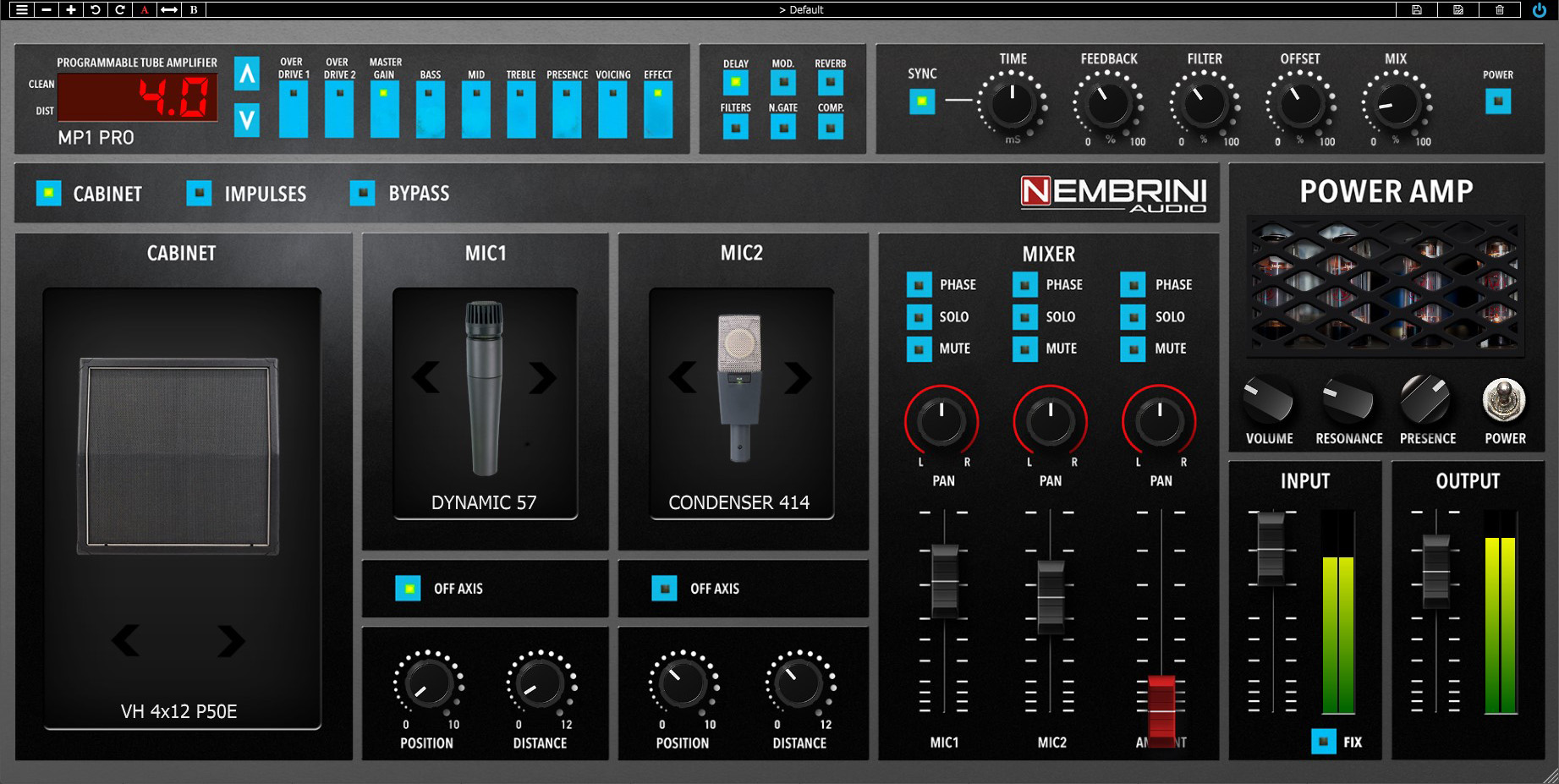The height and width of the screenshot is (784, 1559).
Task: Click the undo arrow icon
Action: pos(96,10)
